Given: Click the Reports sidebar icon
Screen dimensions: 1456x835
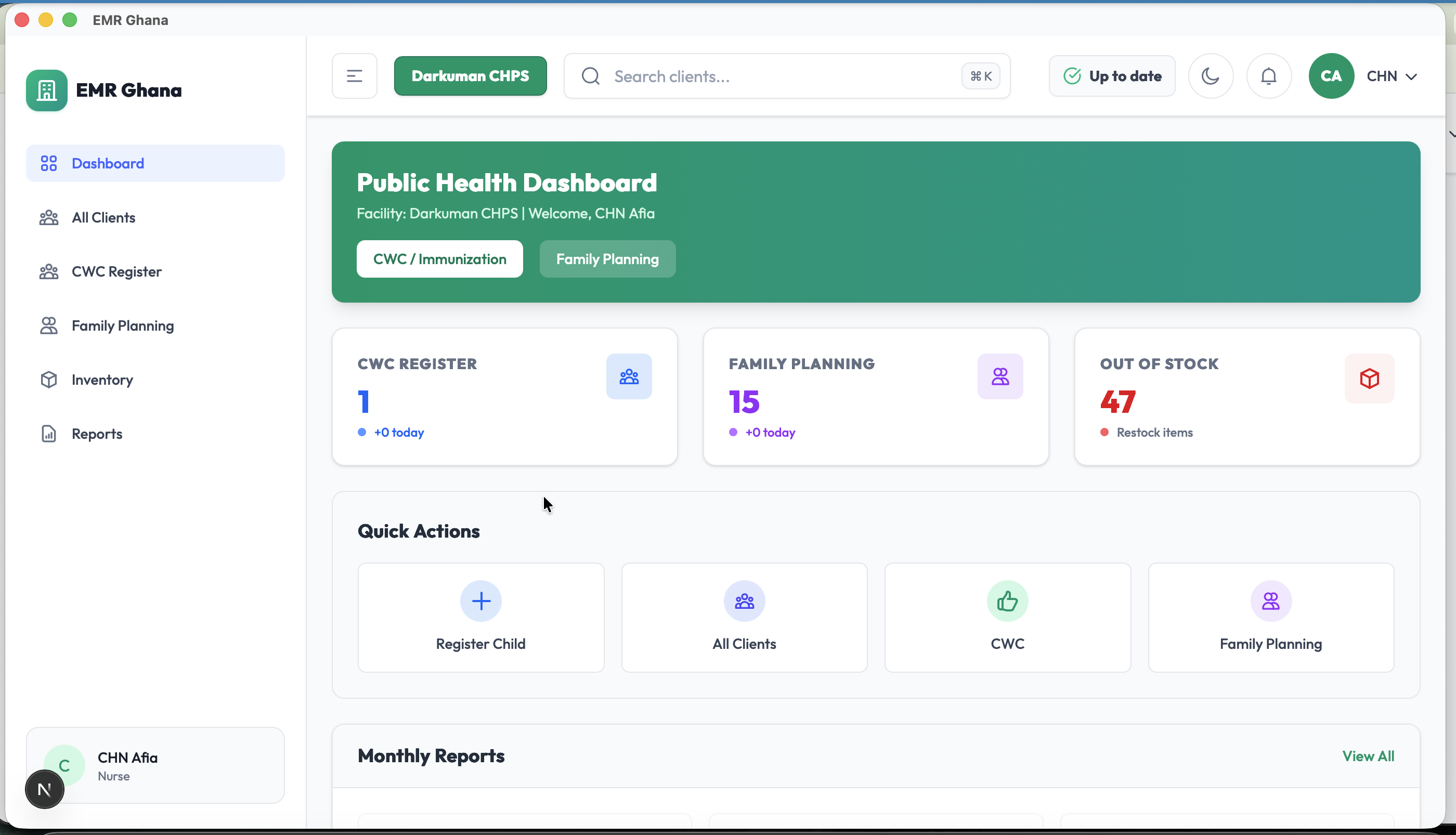Looking at the screenshot, I should 49,433.
